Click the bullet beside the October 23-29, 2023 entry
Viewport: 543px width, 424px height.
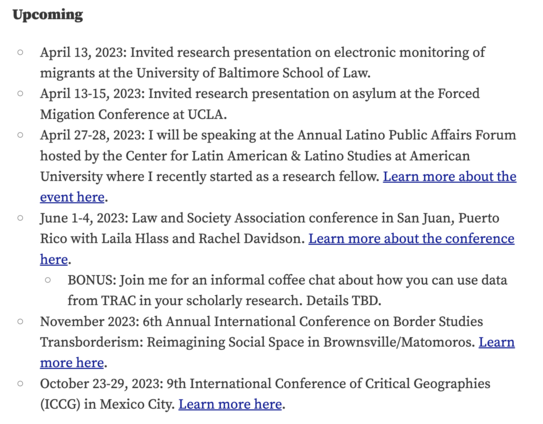(20, 383)
